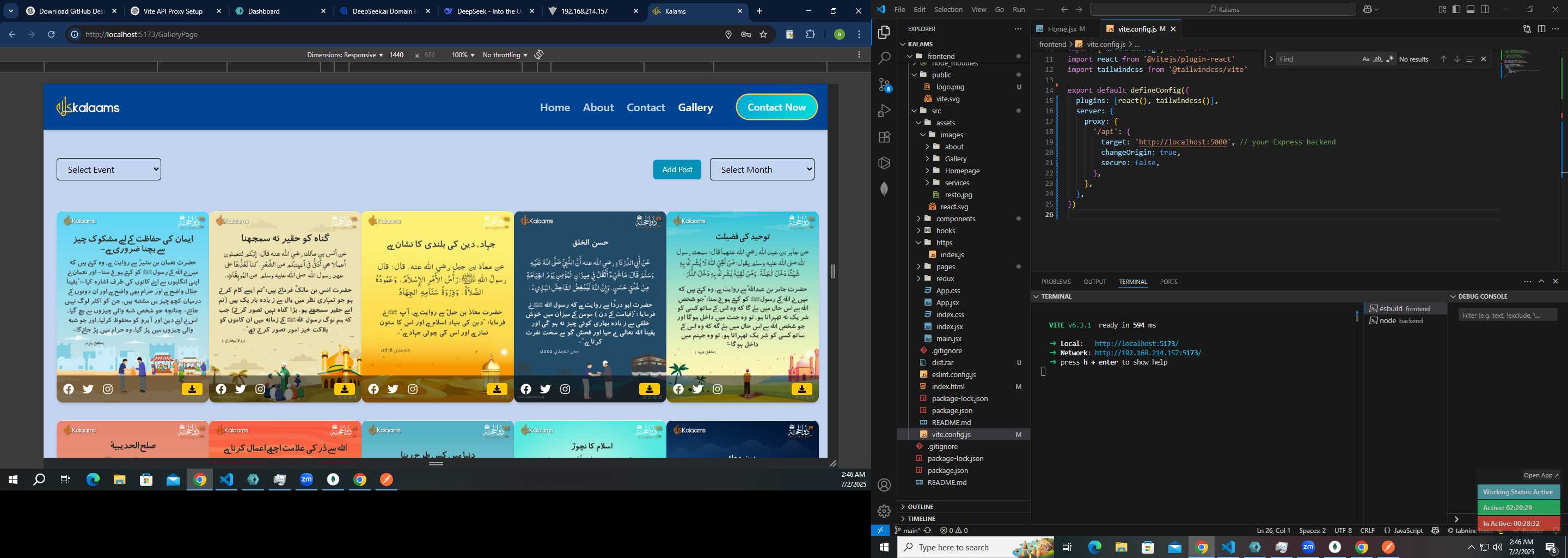Image resolution: width=1568 pixels, height=558 pixels.
Task: Open the Extensions view in VS Code
Action: tap(884, 137)
